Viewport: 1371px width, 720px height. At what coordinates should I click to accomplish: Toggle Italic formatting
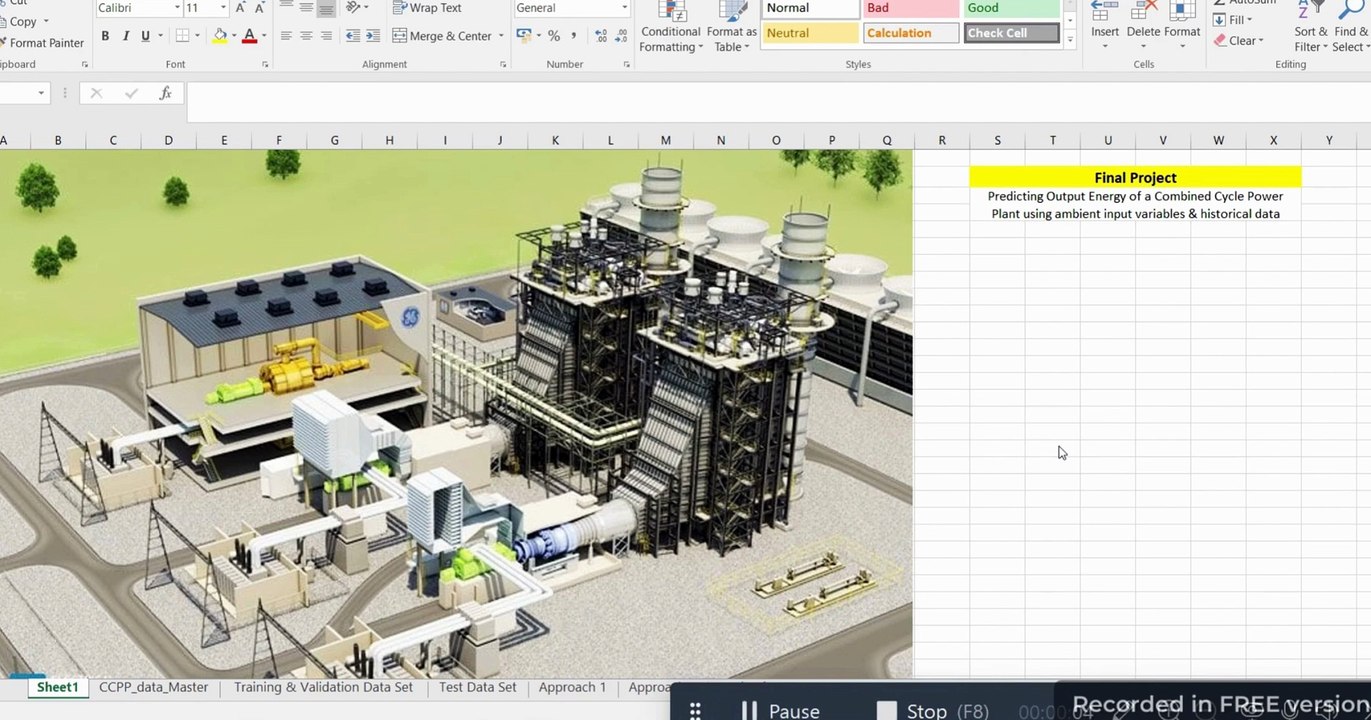(x=125, y=36)
